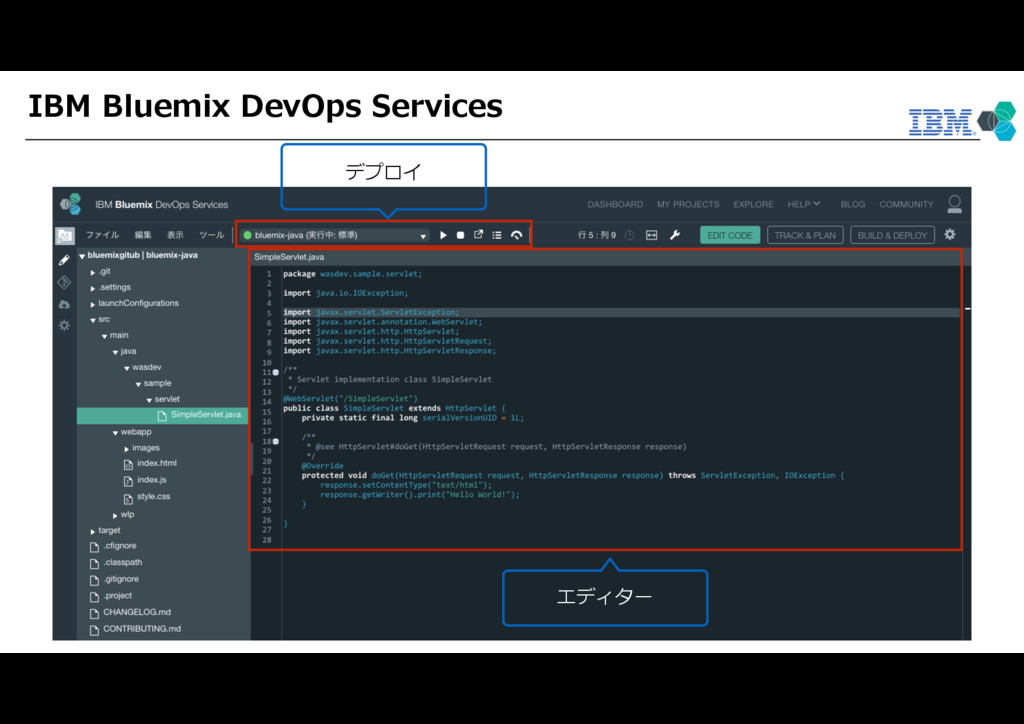Open the BLOG link
This screenshot has width=1024, height=724.
(x=853, y=204)
